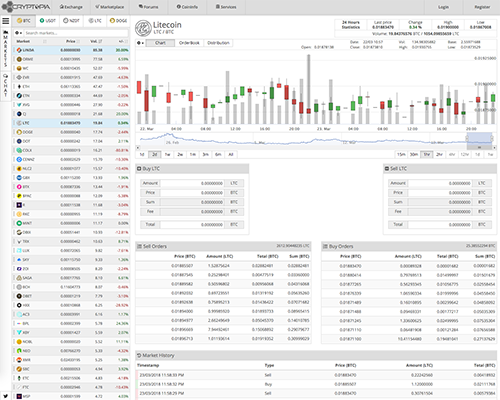This screenshot has width=500, height=400.
Task: Sort markets by change percent column
Action: coord(123,41)
